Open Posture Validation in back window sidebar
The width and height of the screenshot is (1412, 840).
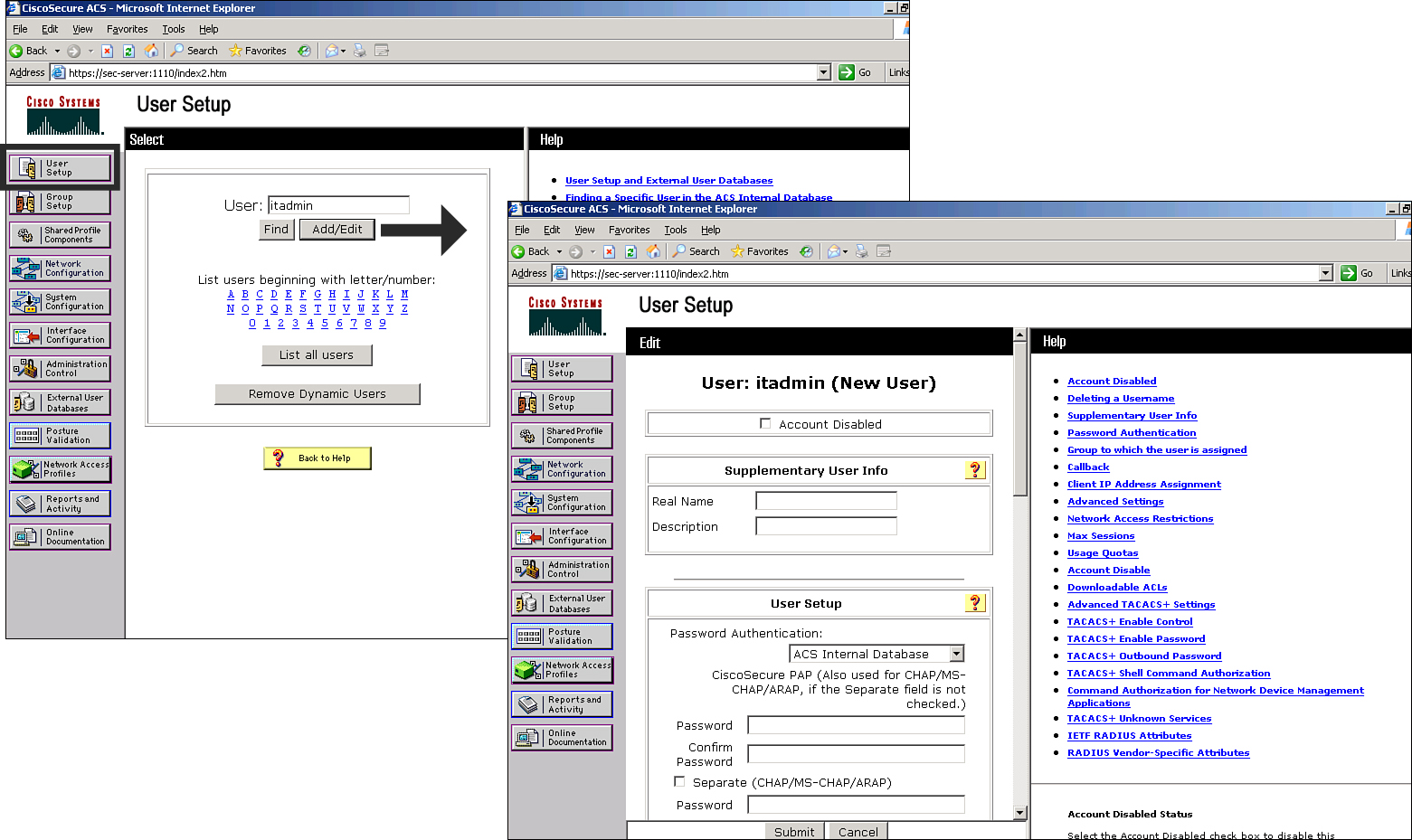coord(60,436)
